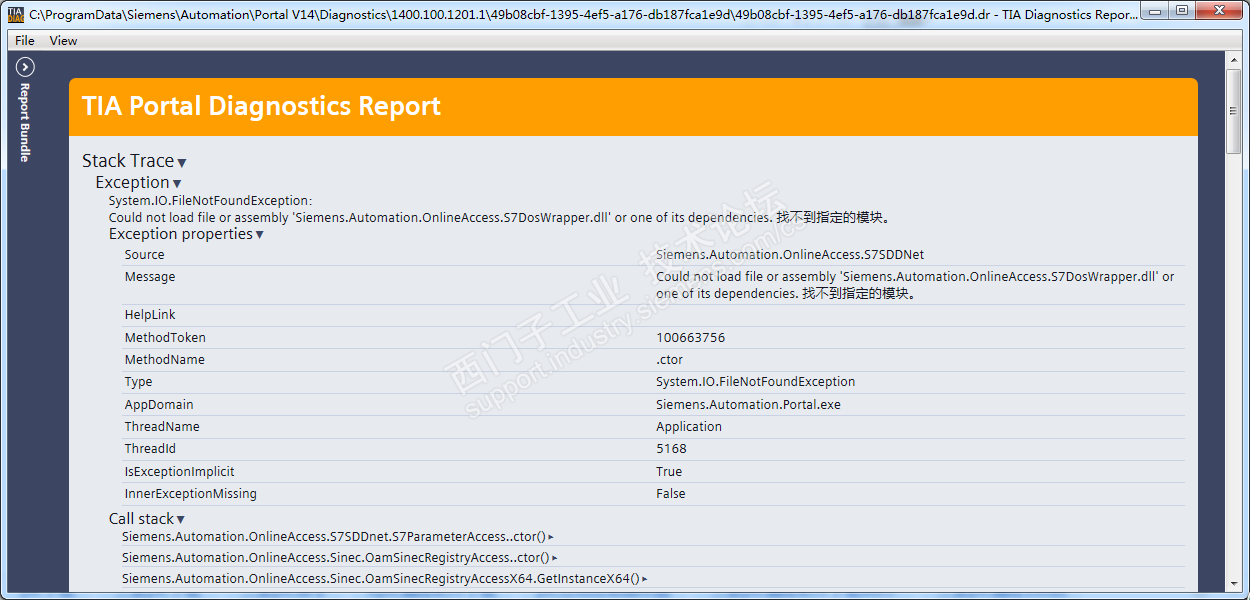This screenshot has height=600, width=1250.
Task: Select the True value of IsExceptionImplicit
Action: [x=669, y=472]
